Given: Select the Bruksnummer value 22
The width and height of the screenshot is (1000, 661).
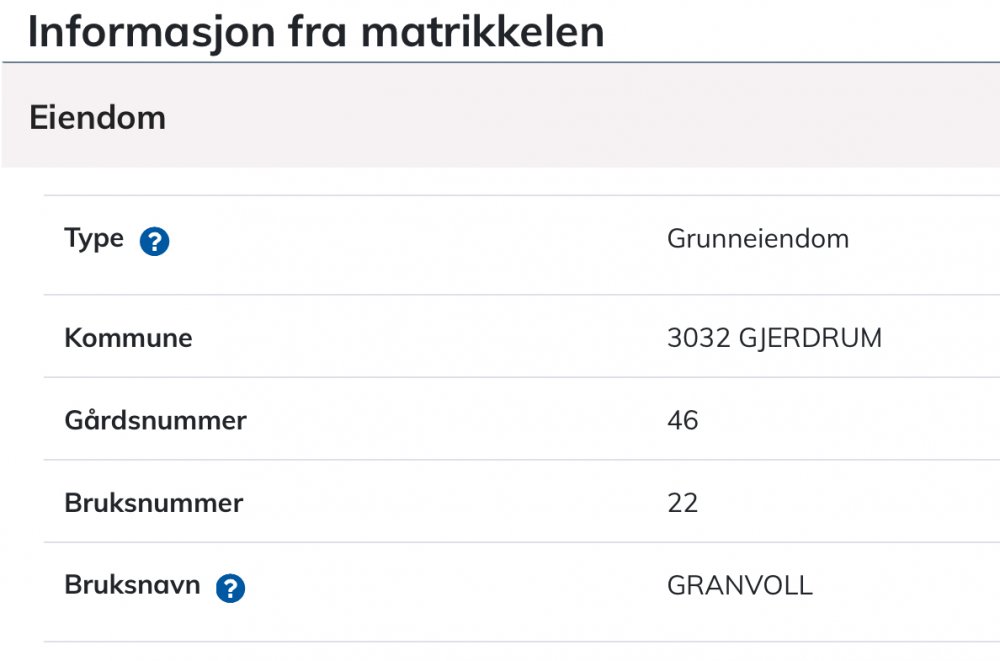Looking at the screenshot, I should coord(682,503).
